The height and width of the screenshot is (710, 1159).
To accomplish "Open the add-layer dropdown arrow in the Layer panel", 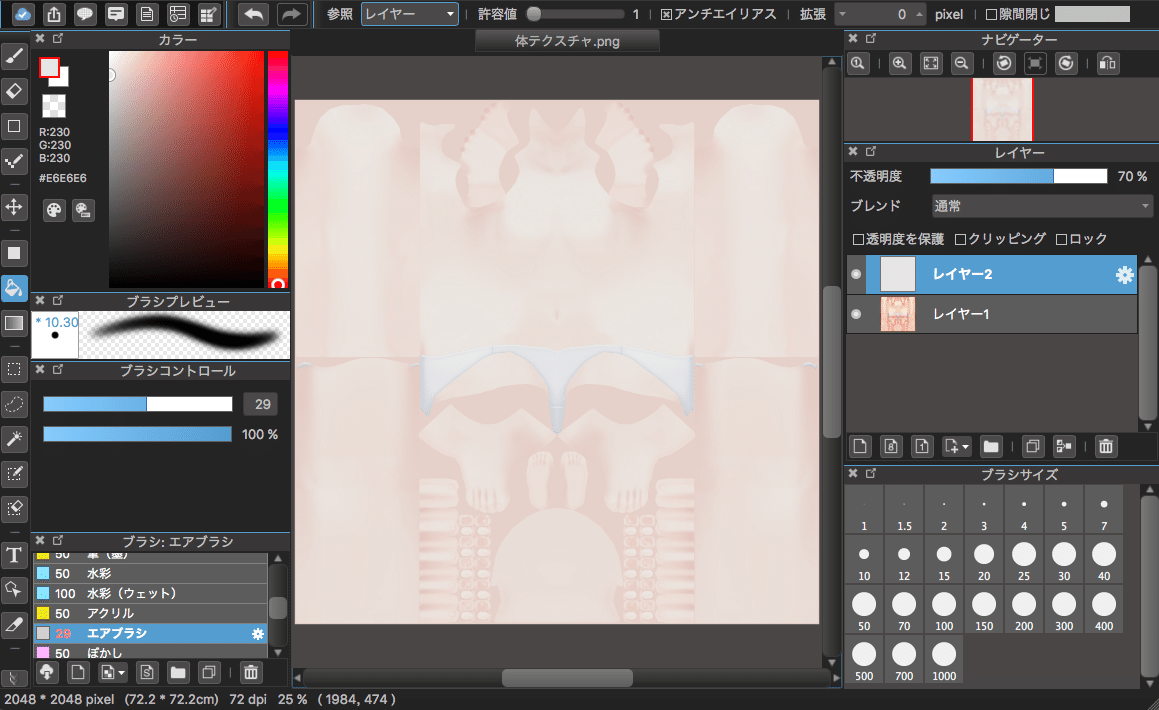I will [965, 447].
